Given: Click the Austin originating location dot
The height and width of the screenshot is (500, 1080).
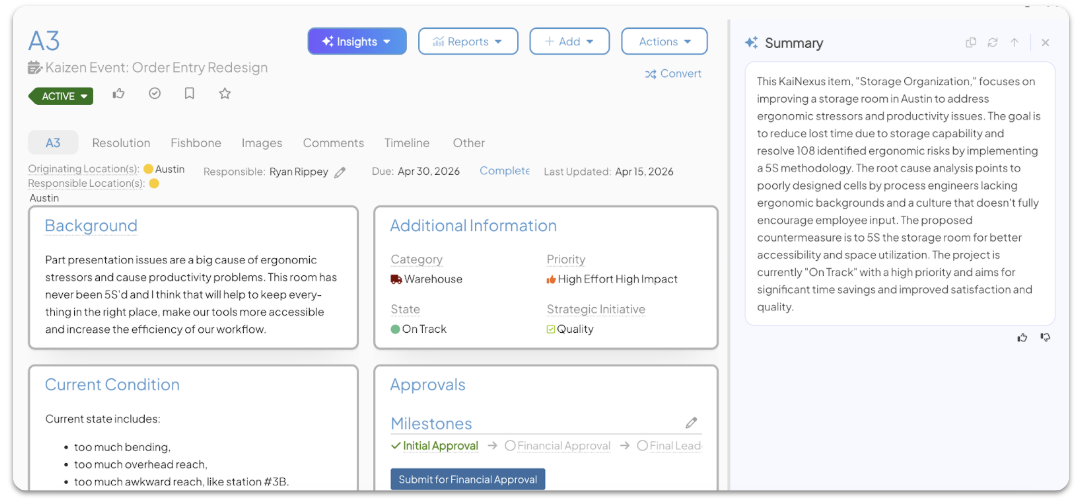Looking at the screenshot, I should (148, 169).
